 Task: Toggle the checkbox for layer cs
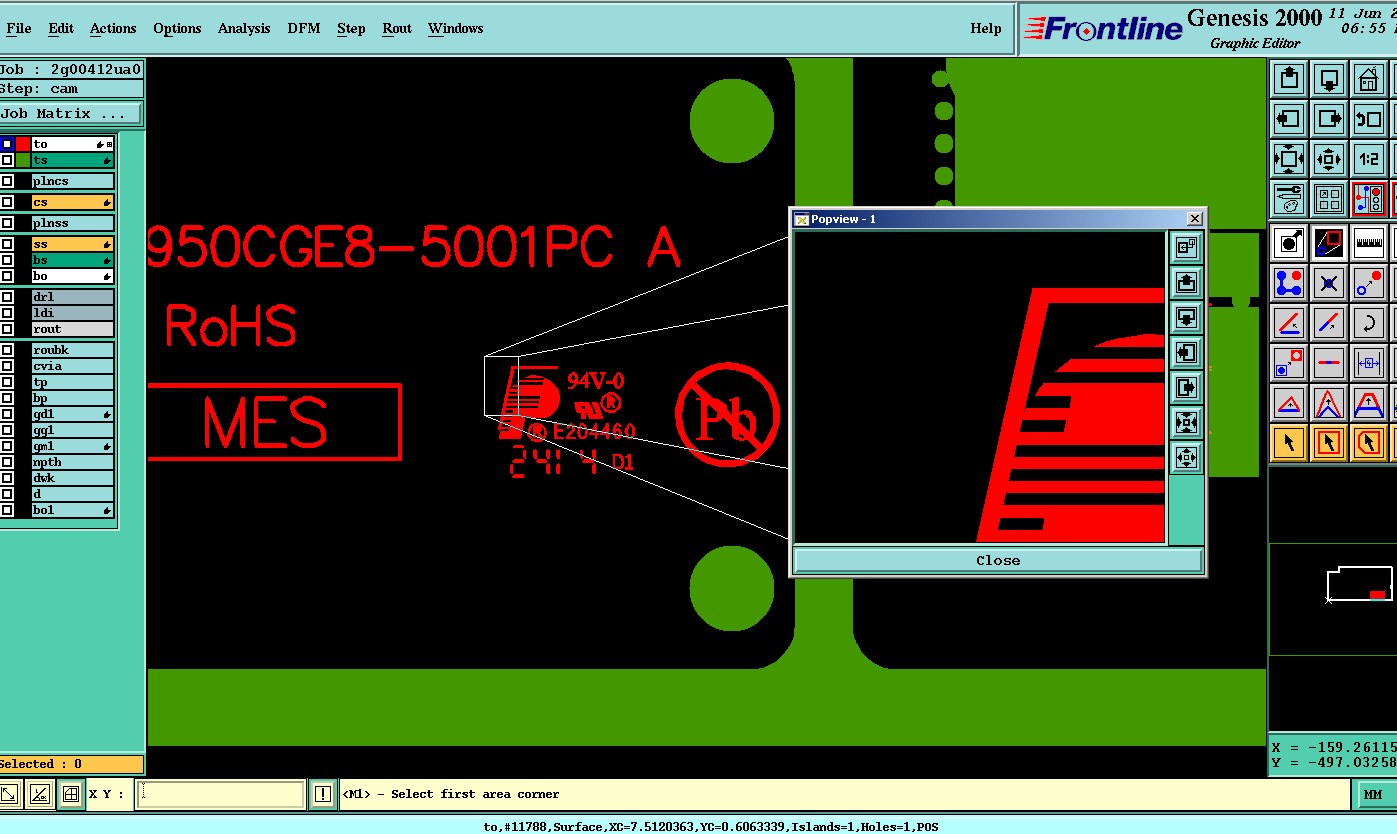coord(7,202)
